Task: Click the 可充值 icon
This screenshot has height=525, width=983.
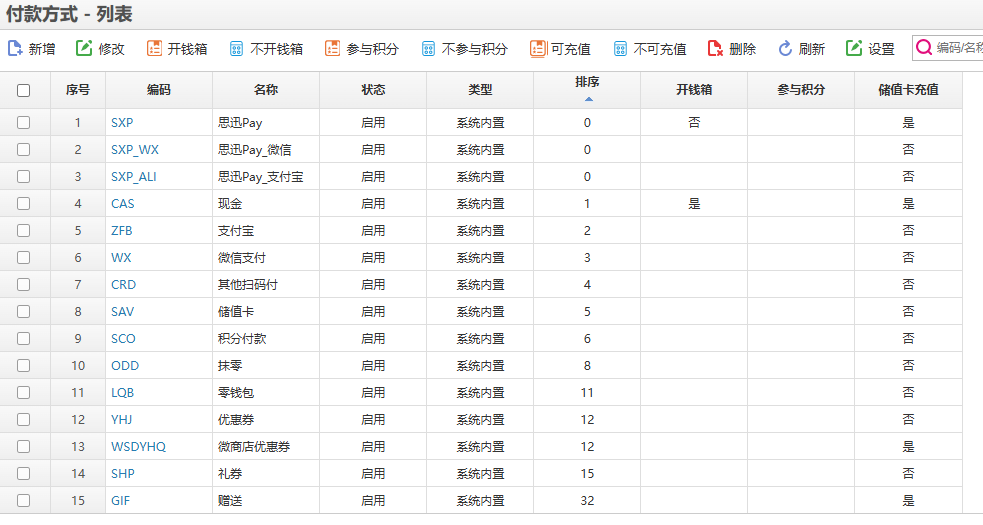Action: pos(538,48)
